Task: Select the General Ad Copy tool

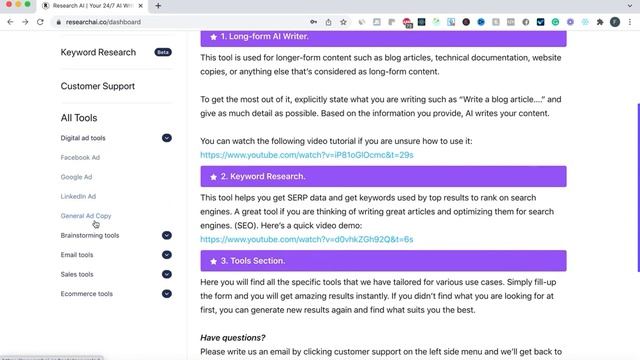Action: click(x=86, y=216)
